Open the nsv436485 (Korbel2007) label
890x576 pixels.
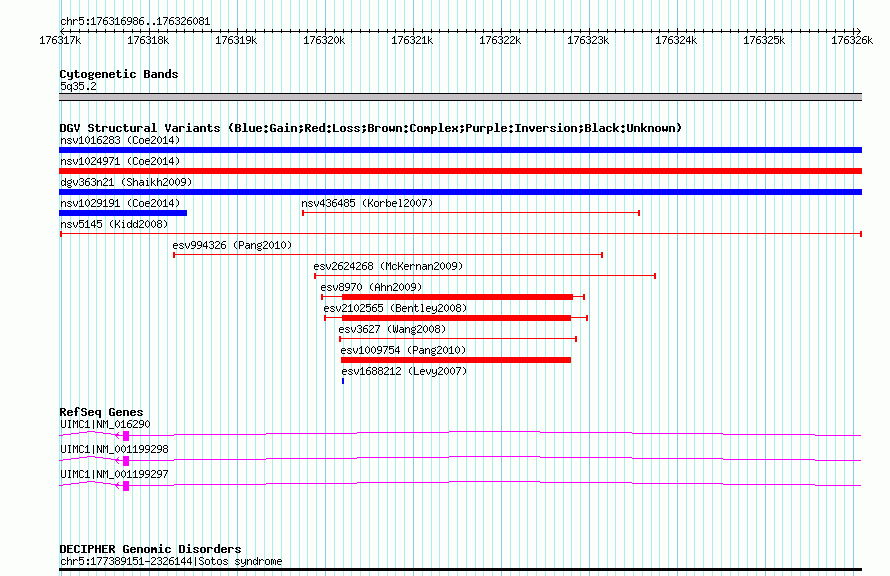(367, 203)
